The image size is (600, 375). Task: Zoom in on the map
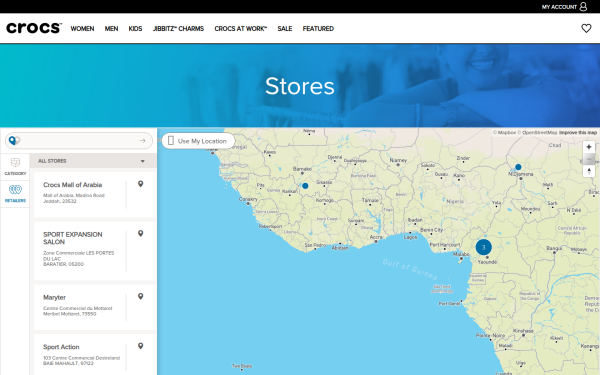[x=589, y=147]
